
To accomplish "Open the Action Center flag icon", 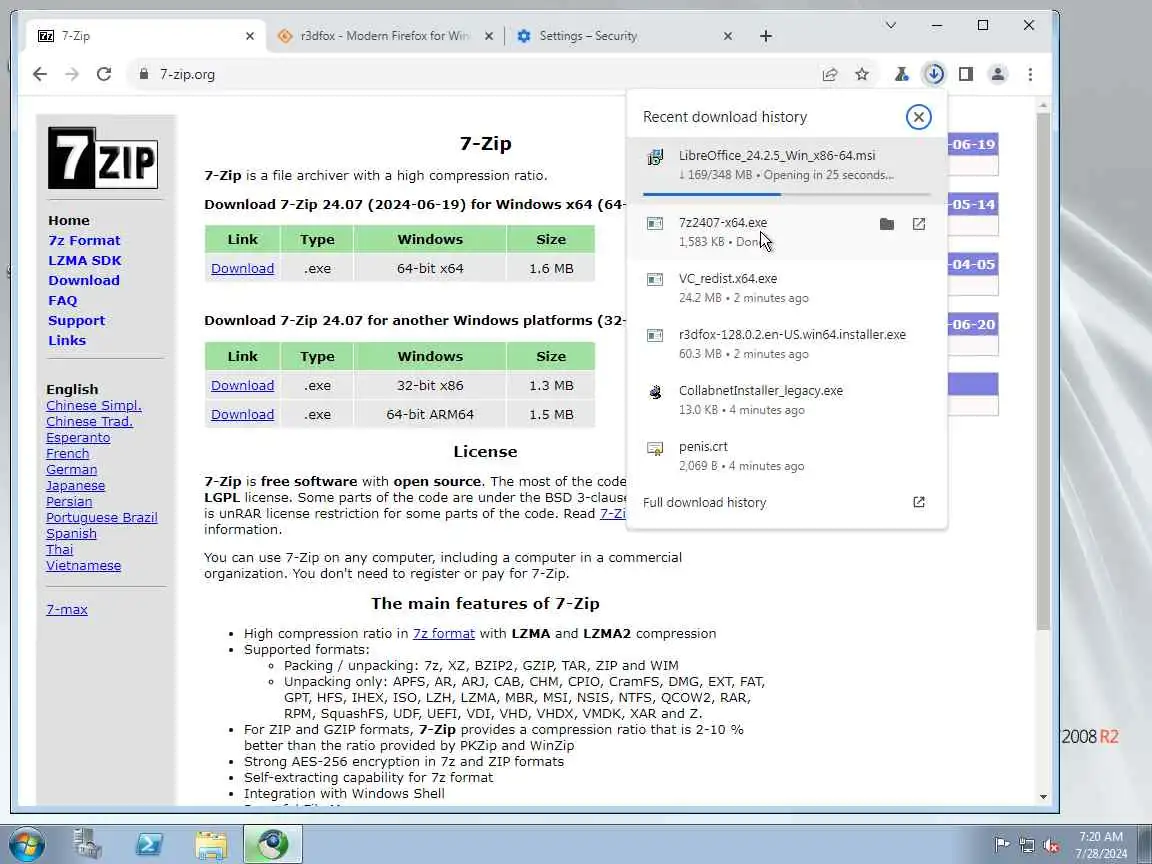I will click(1001, 845).
